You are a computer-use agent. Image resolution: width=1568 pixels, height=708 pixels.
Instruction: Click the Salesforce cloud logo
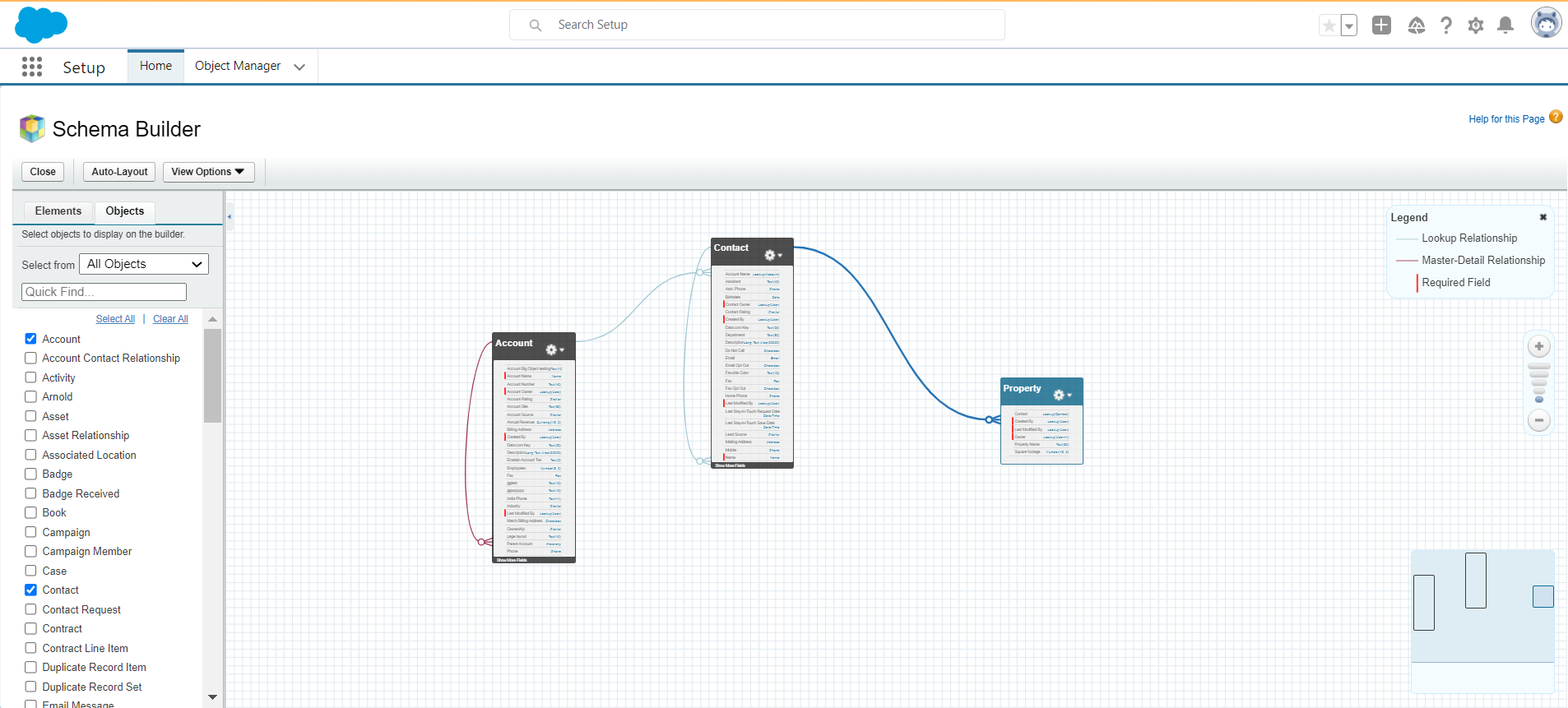pos(41,25)
